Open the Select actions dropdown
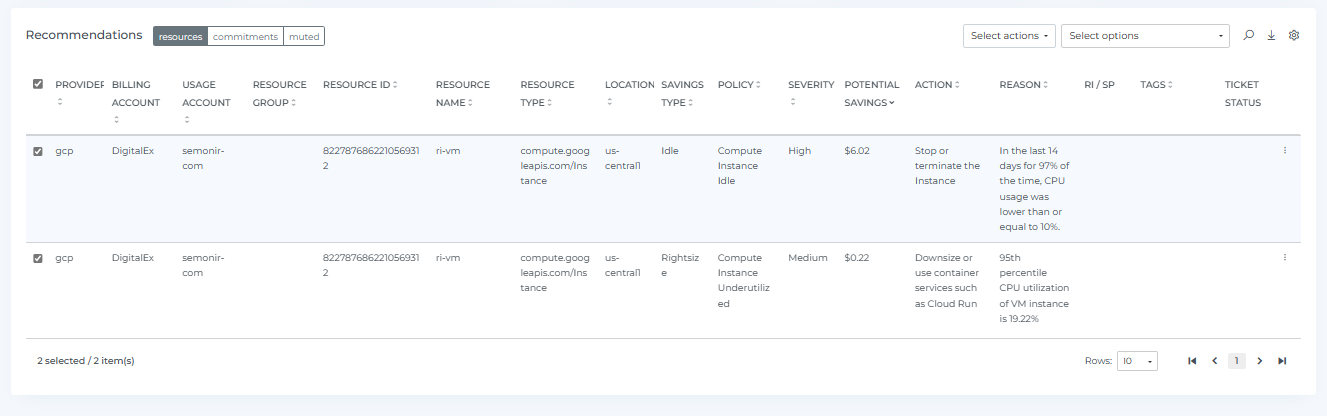 click(x=1009, y=36)
